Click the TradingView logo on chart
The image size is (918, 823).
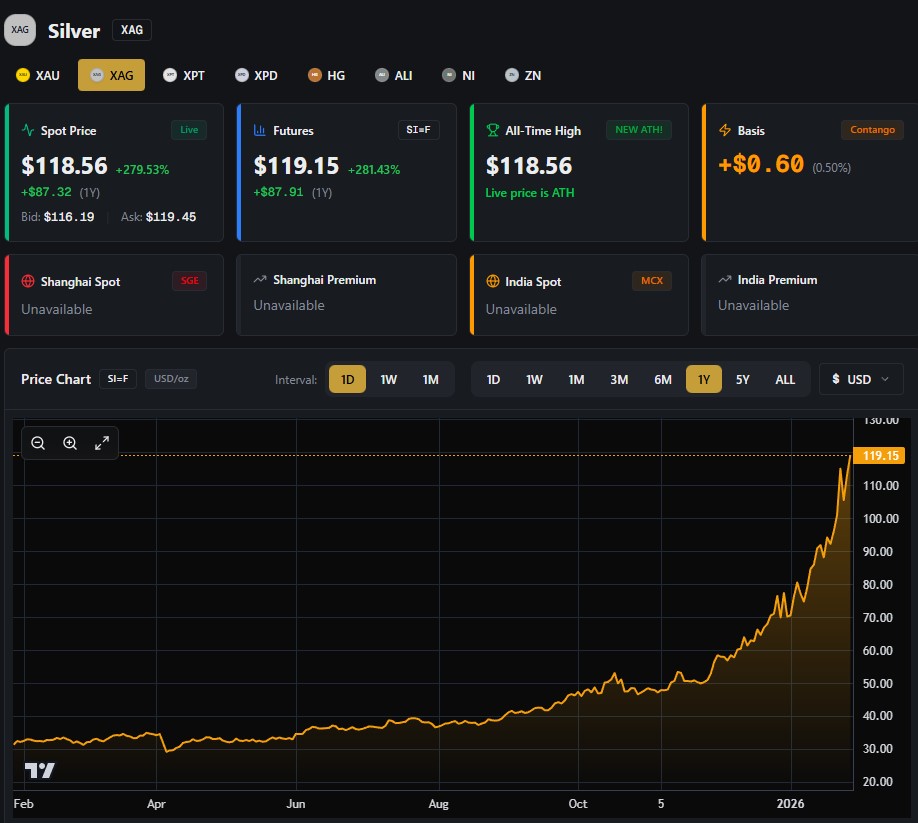(40, 770)
